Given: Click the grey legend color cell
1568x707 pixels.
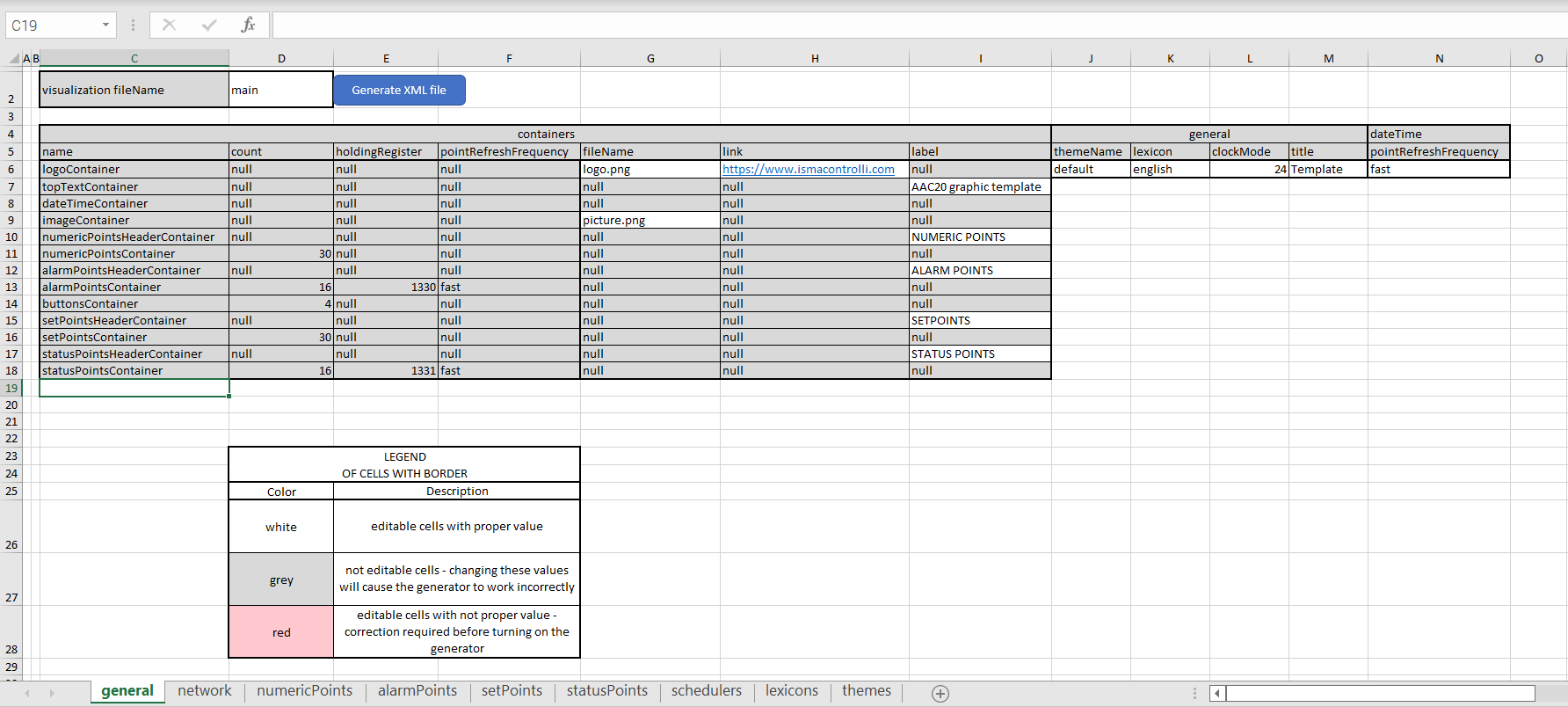Looking at the screenshot, I should pyautogui.click(x=281, y=579).
